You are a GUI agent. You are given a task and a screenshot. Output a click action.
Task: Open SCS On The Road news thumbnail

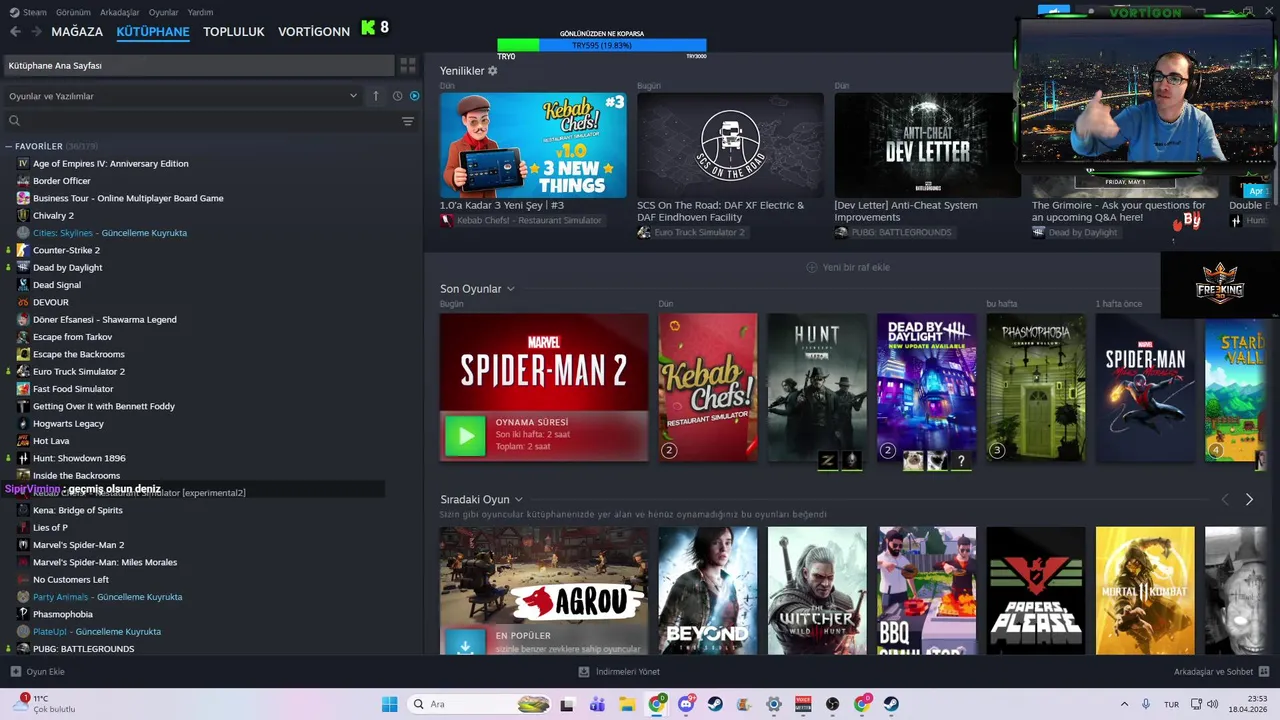pyautogui.click(x=730, y=145)
